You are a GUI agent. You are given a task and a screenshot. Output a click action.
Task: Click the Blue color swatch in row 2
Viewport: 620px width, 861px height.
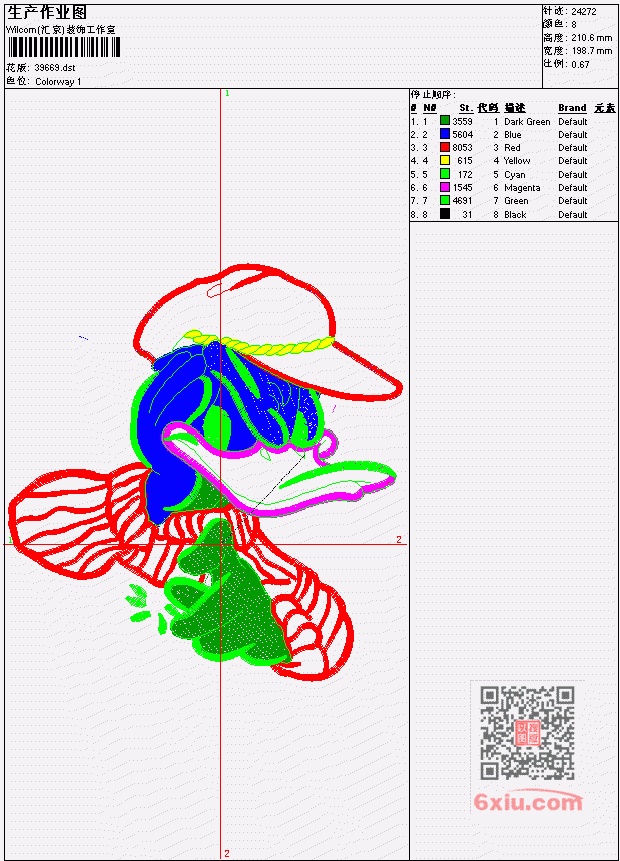[x=445, y=134]
